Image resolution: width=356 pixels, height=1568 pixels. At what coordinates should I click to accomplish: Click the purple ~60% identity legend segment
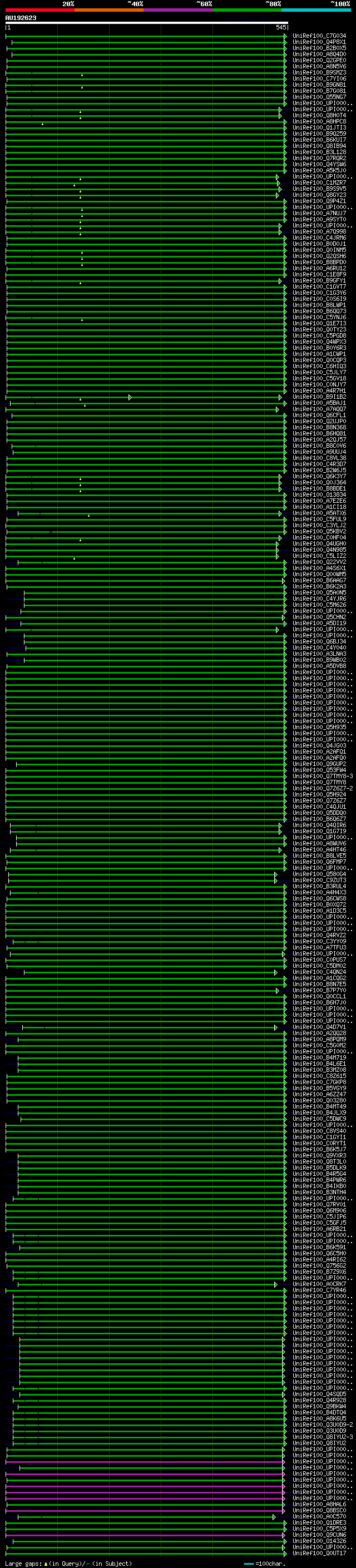point(179,10)
